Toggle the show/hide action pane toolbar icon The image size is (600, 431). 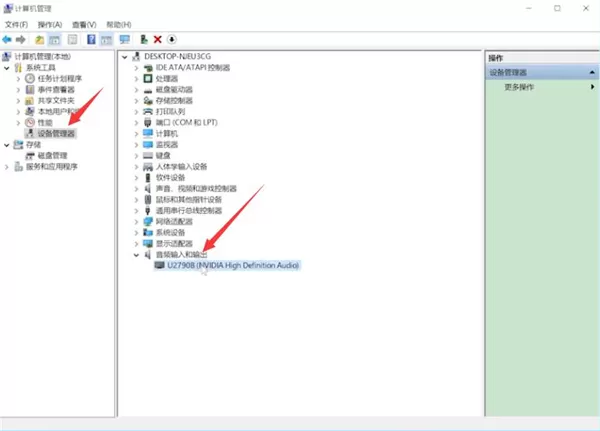pyautogui.click(x=106, y=39)
